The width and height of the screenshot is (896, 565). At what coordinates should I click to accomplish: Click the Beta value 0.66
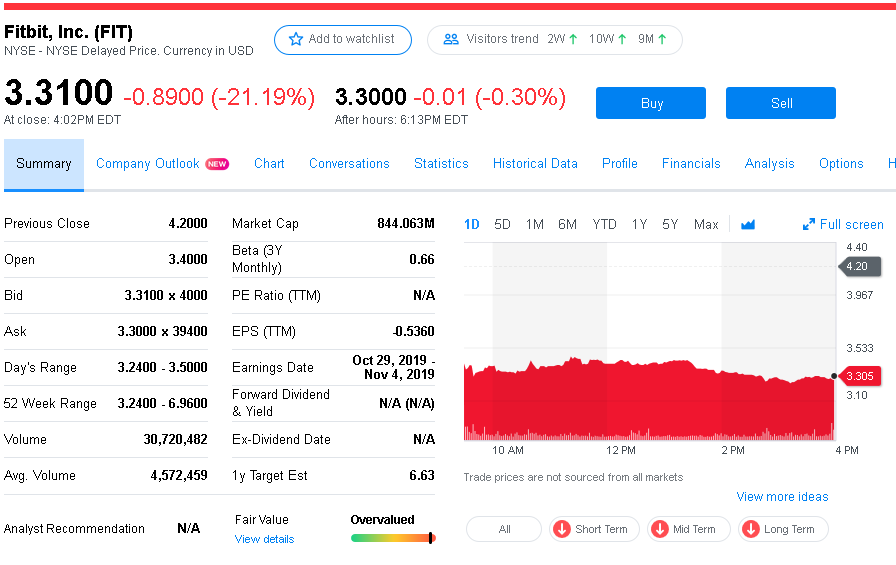(422, 260)
